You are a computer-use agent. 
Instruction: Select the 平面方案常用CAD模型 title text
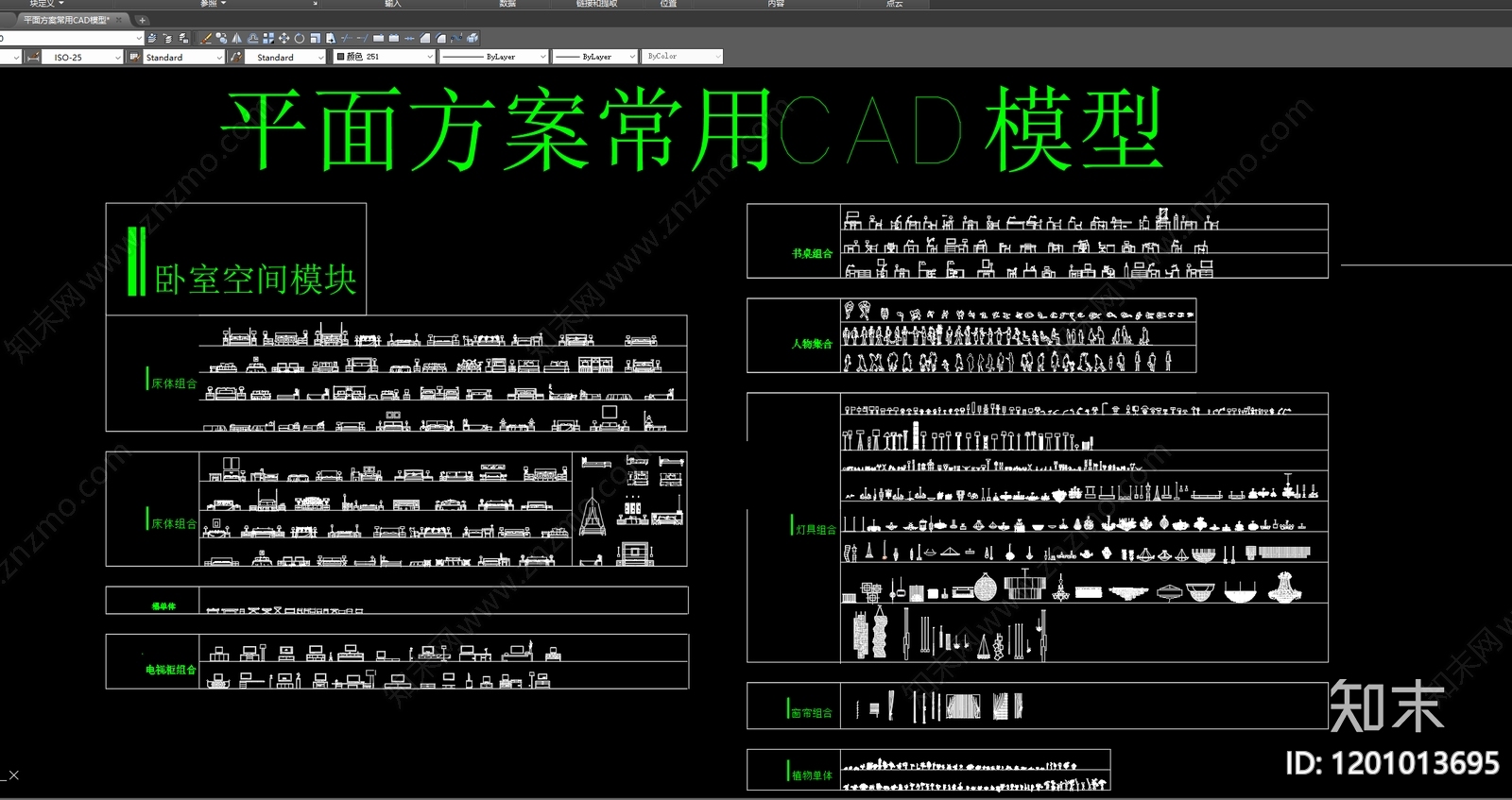point(692,129)
